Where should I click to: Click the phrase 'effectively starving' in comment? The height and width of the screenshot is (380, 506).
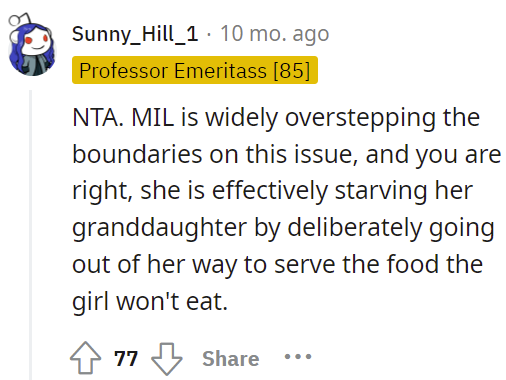coord(320,192)
